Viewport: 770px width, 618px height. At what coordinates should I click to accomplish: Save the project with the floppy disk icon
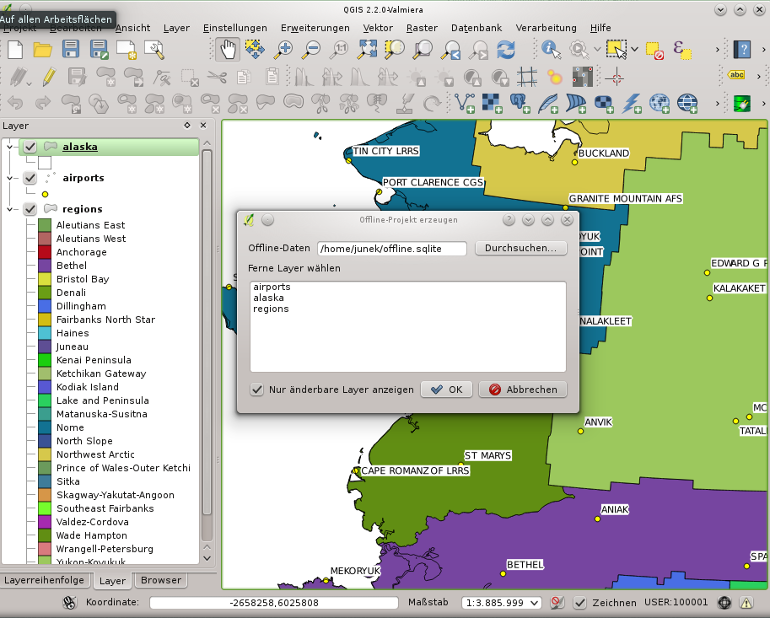click(71, 50)
